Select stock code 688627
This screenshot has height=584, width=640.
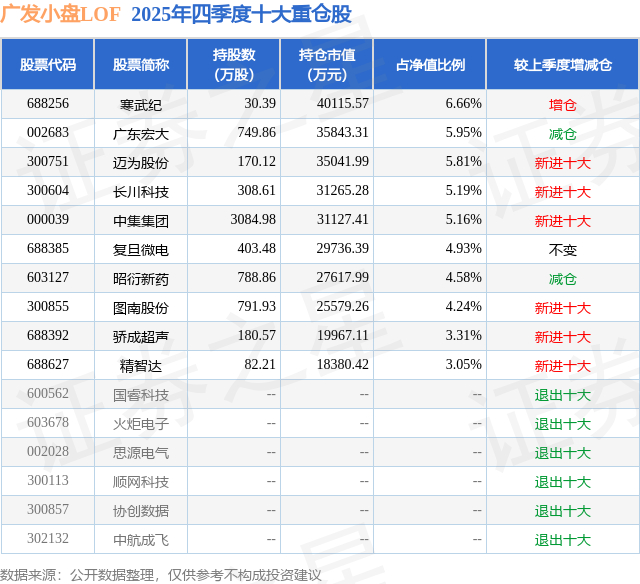(x=48, y=364)
